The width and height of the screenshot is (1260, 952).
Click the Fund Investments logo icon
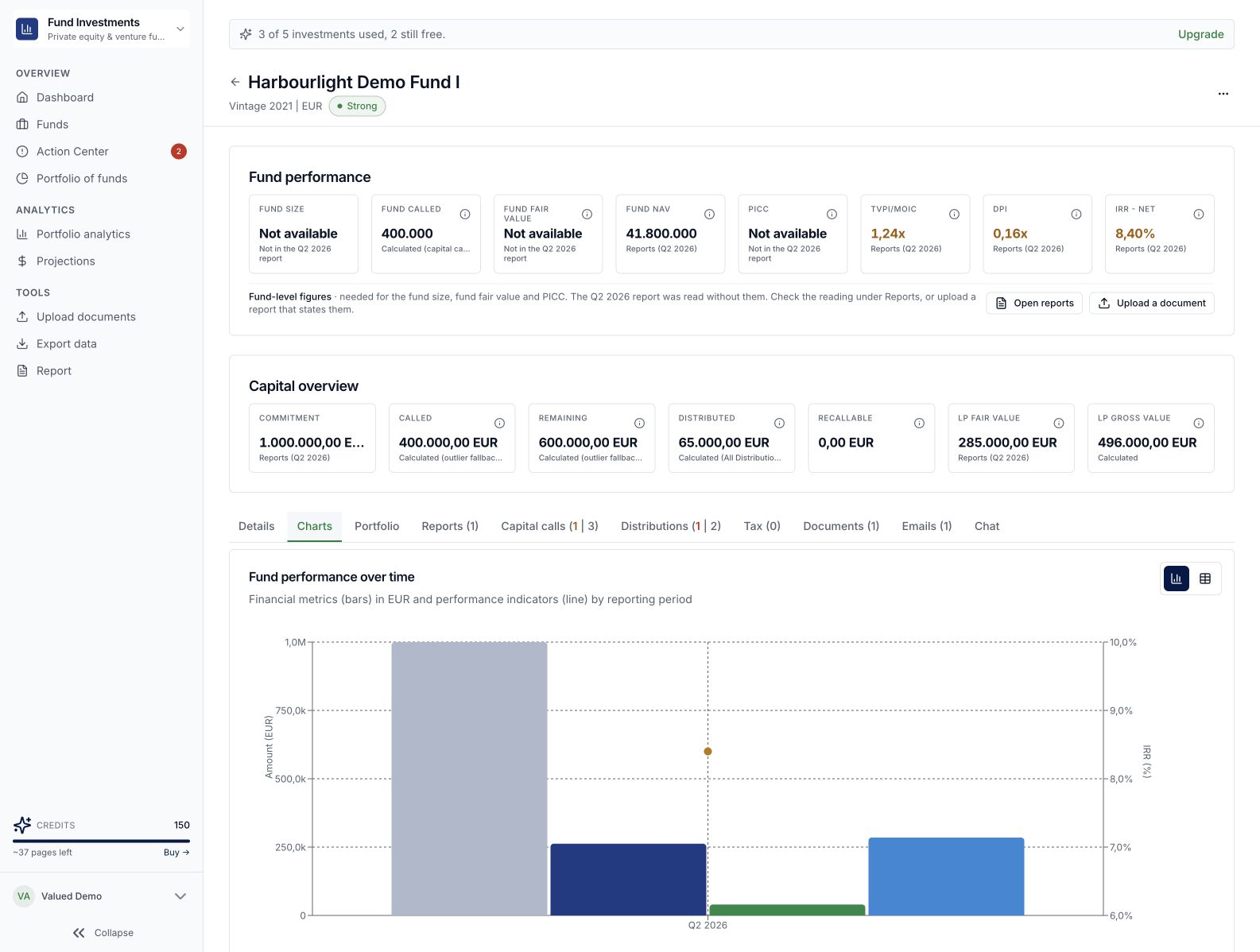(27, 29)
